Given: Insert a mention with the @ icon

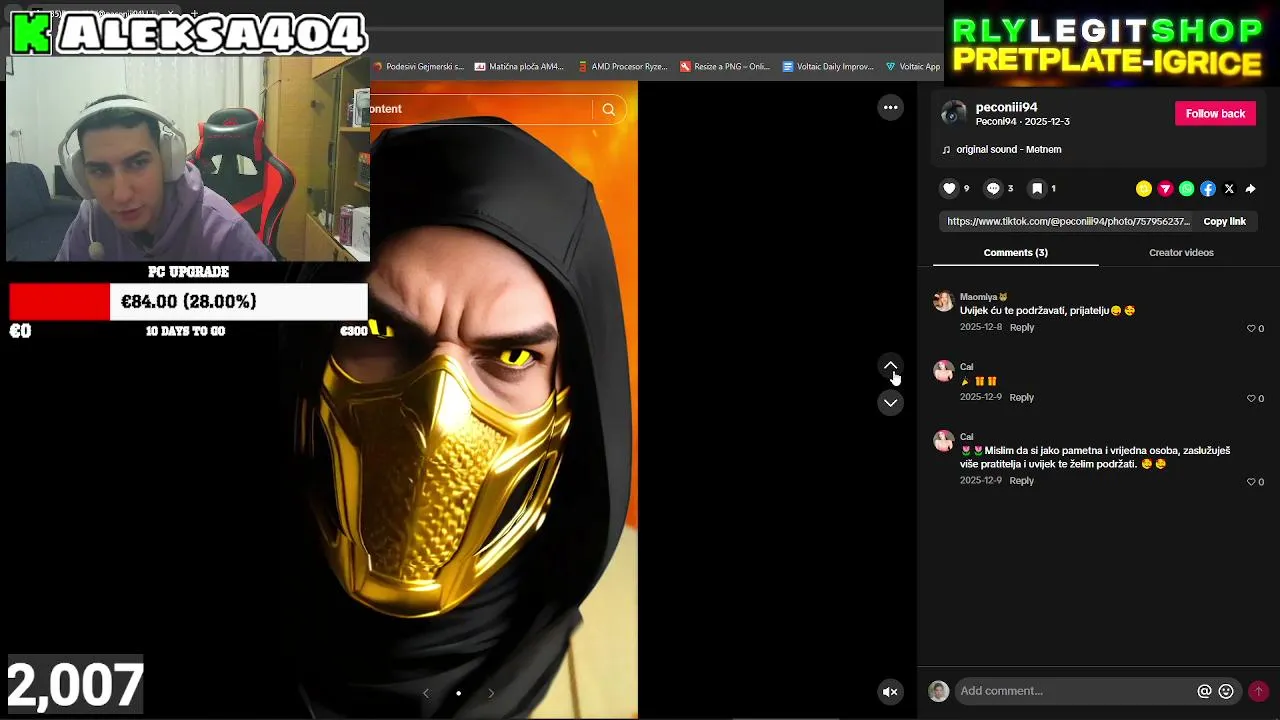Looking at the screenshot, I should (x=1204, y=691).
